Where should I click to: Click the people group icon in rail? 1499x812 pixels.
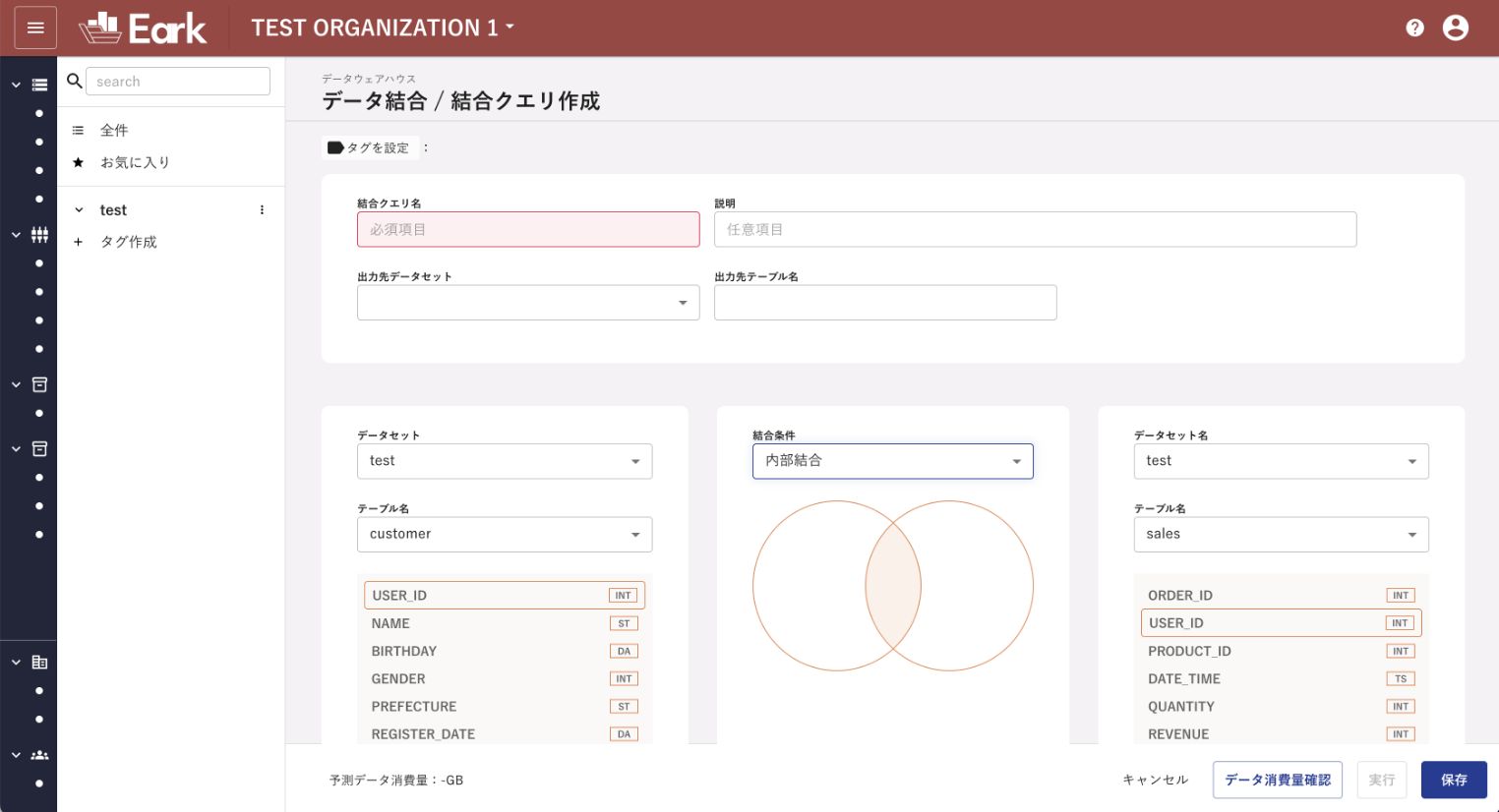tap(39, 755)
